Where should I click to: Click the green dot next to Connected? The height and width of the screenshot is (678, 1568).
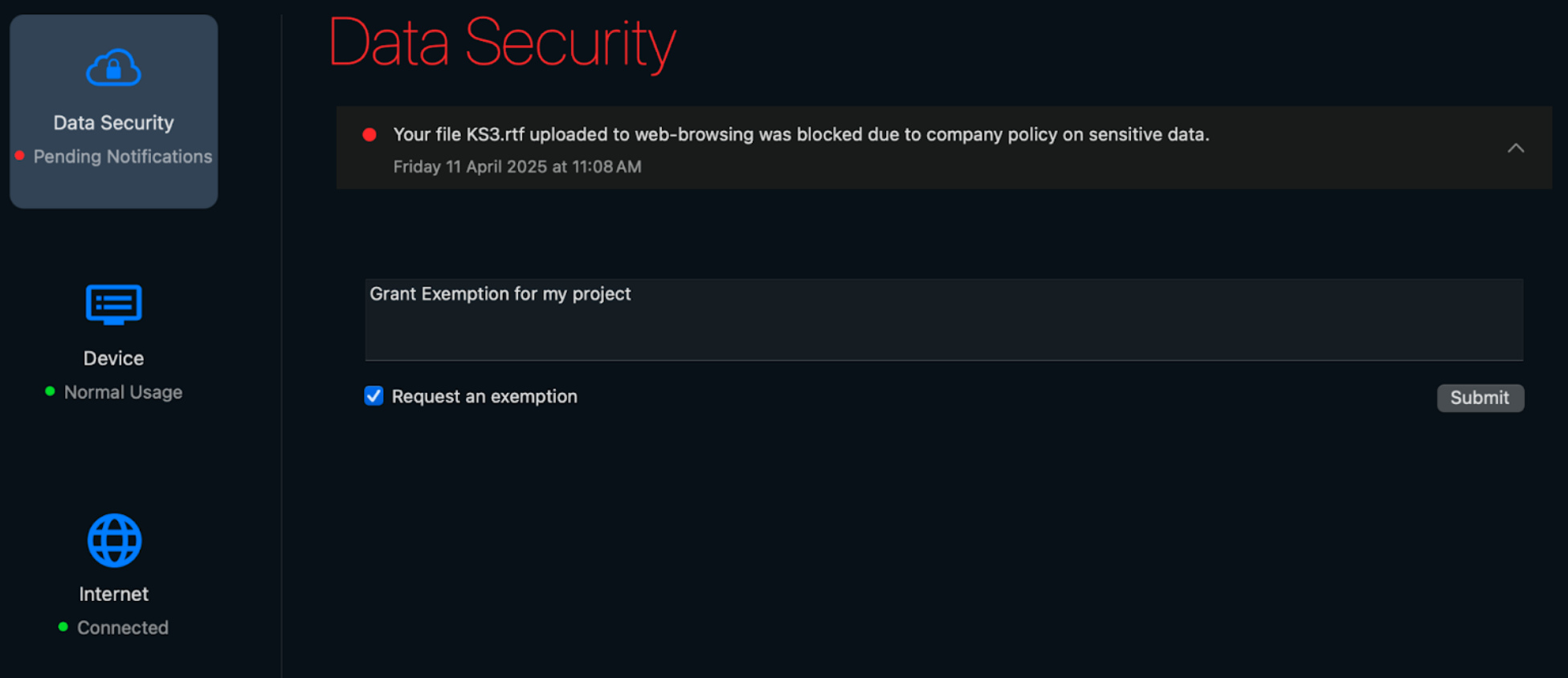pyautogui.click(x=63, y=627)
